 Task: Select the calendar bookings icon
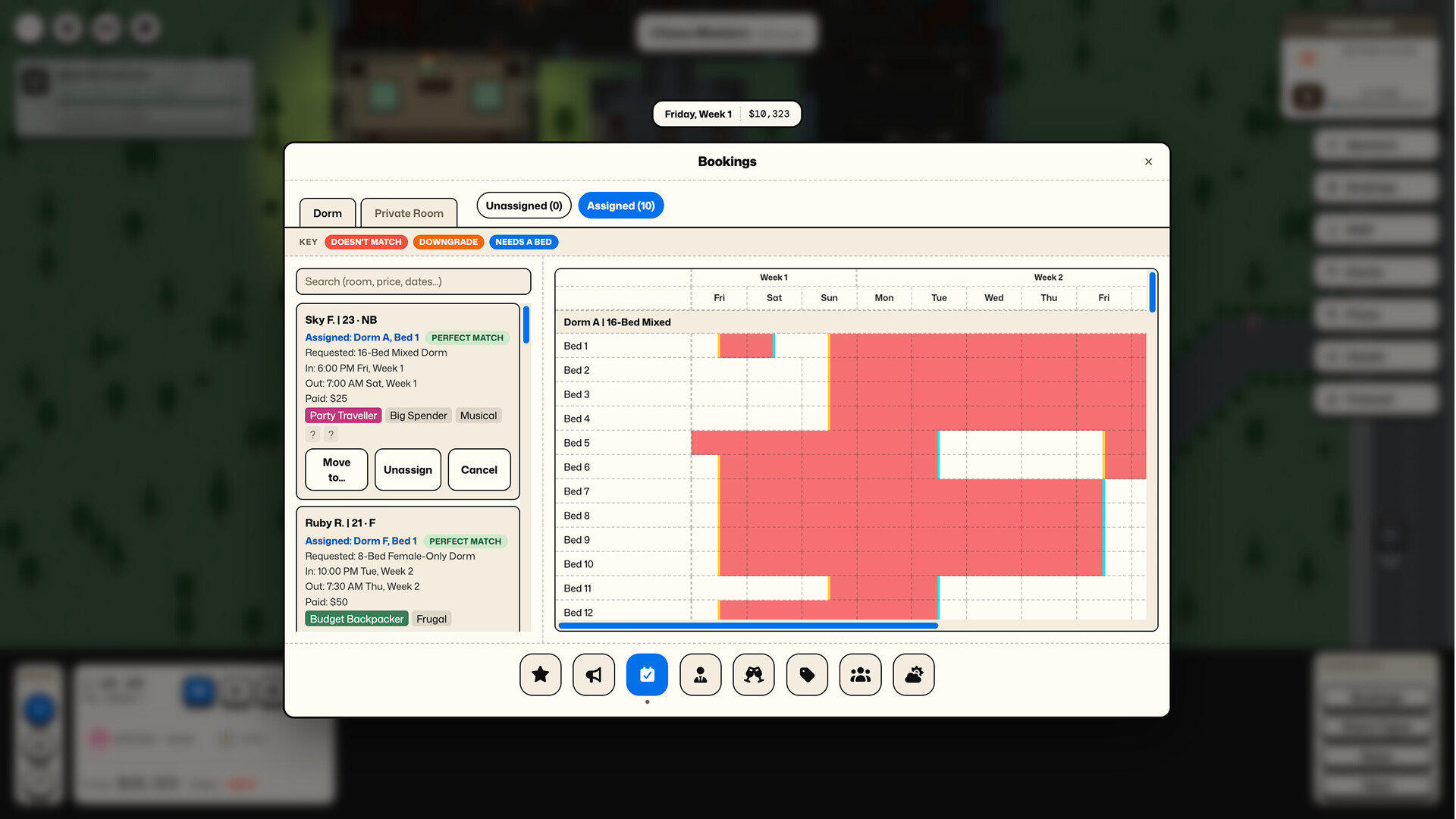click(x=647, y=674)
